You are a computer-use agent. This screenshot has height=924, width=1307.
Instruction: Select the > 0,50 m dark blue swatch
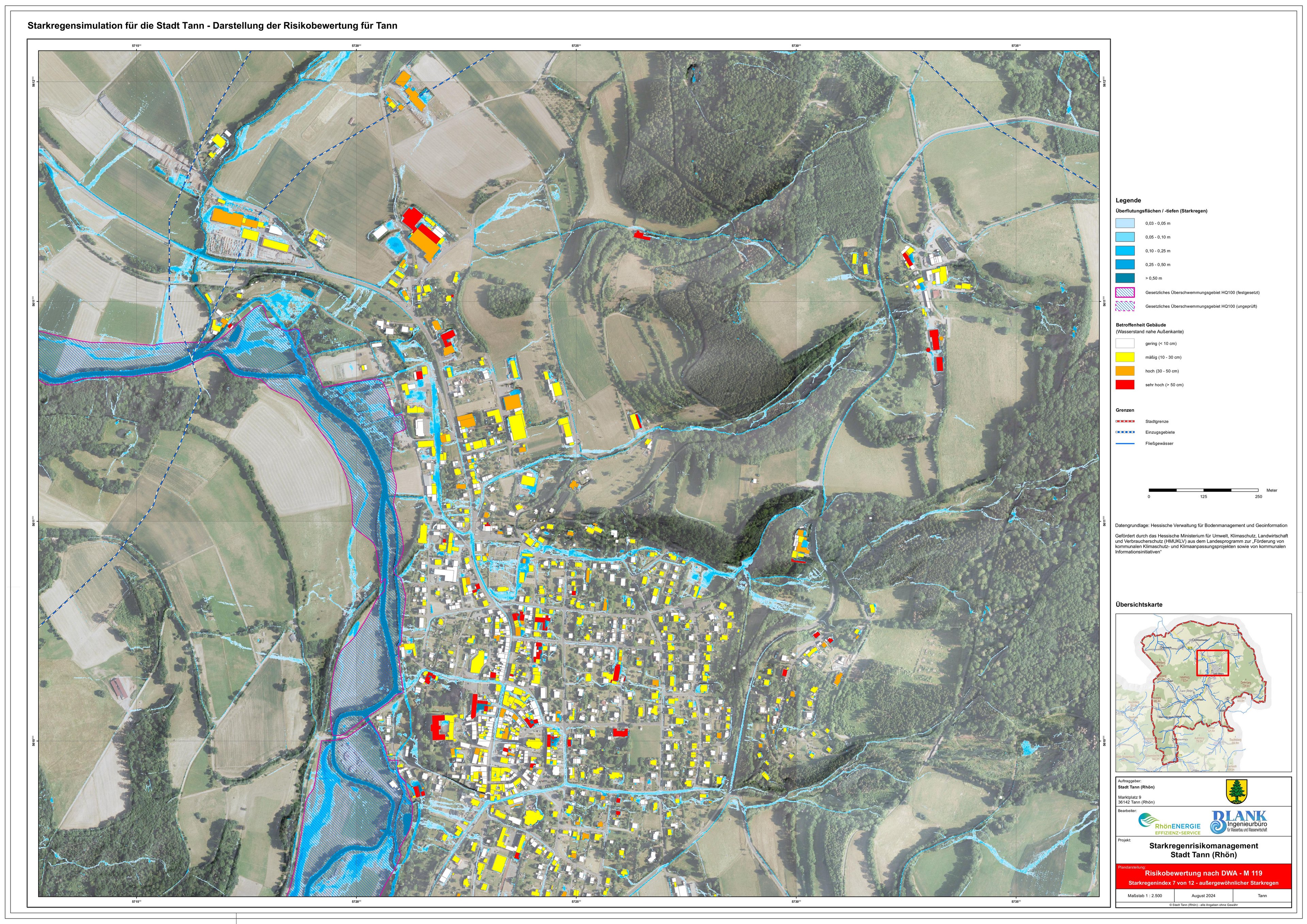pyautogui.click(x=1125, y=278)
